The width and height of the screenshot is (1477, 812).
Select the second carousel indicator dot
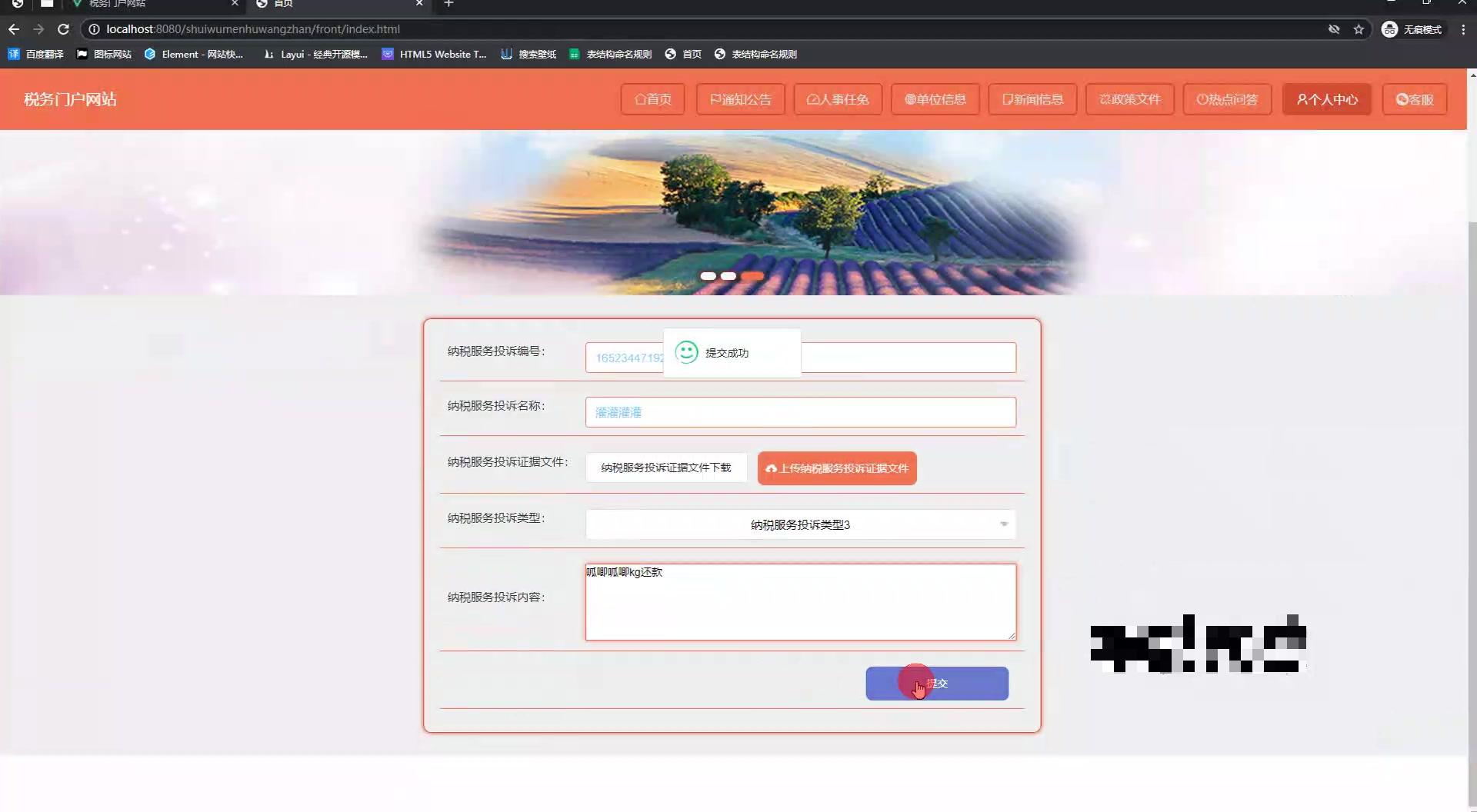728,275
